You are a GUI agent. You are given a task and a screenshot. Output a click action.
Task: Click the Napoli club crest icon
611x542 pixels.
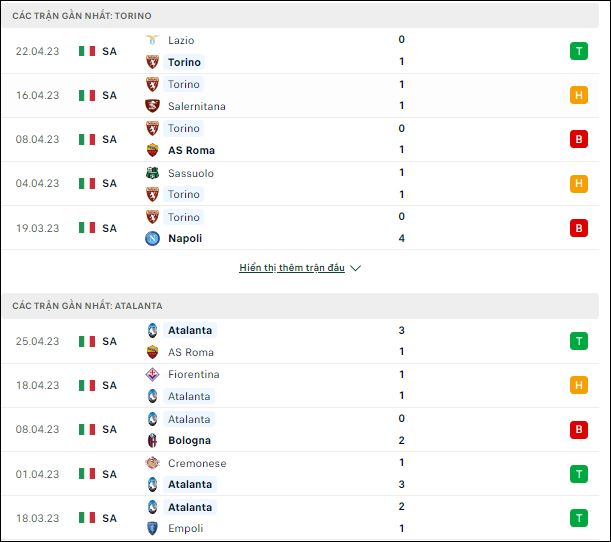coord(152,238)
